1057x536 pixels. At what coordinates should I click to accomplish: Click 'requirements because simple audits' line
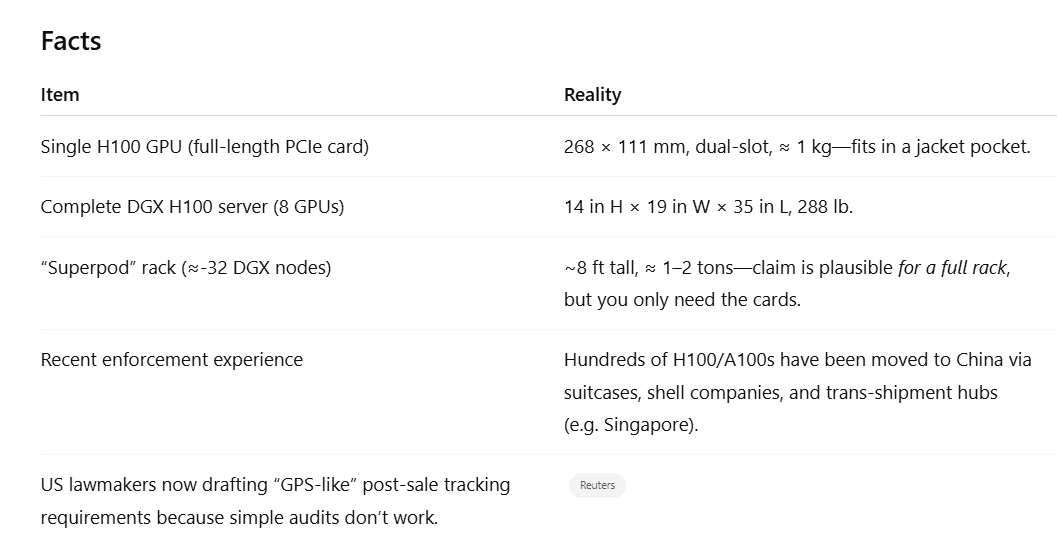click(x=239, y=518)
